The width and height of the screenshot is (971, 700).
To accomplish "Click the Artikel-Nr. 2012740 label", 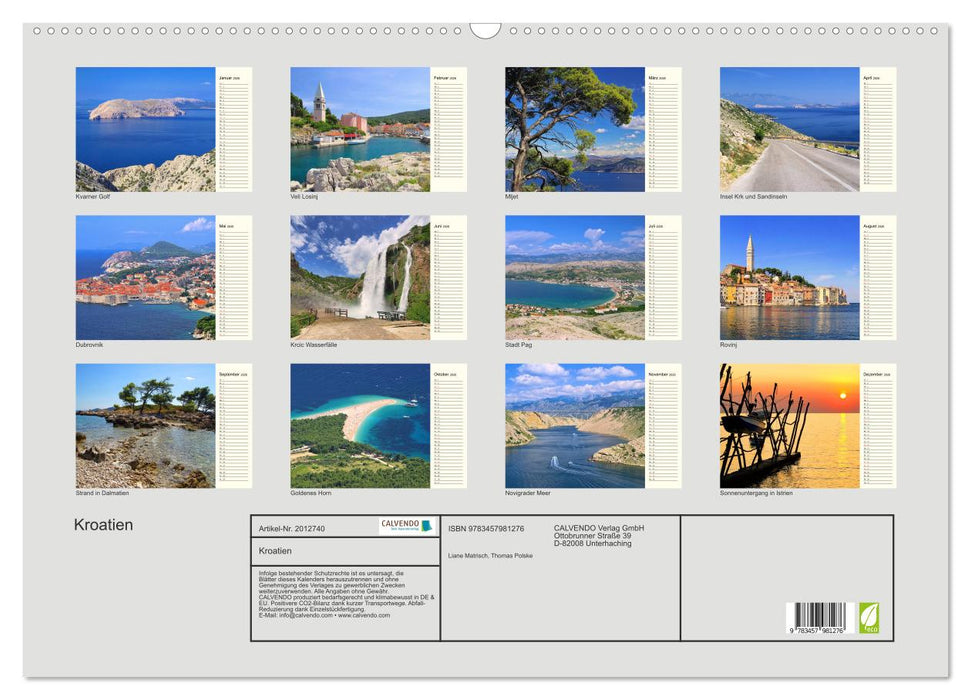I will click(290, 529).
